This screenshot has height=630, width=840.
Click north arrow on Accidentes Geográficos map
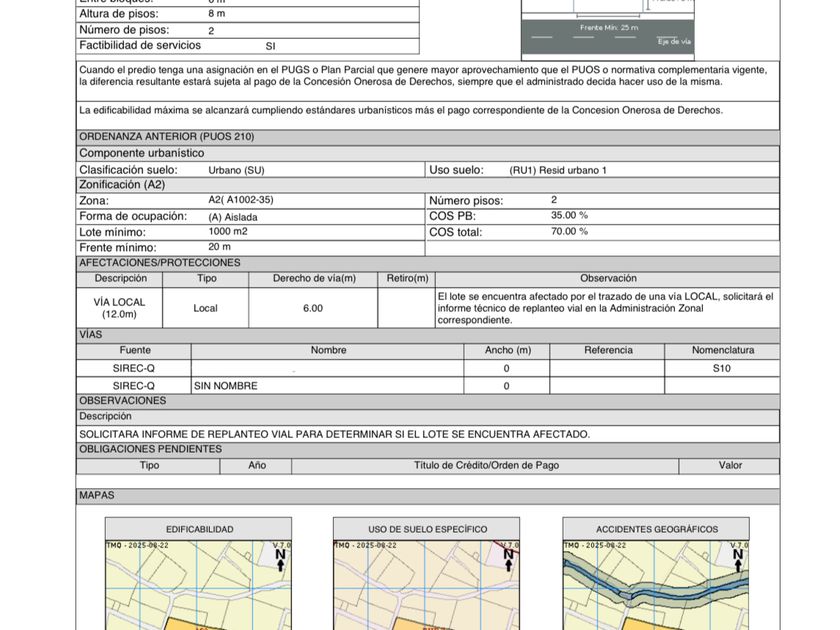pos(737,558)
